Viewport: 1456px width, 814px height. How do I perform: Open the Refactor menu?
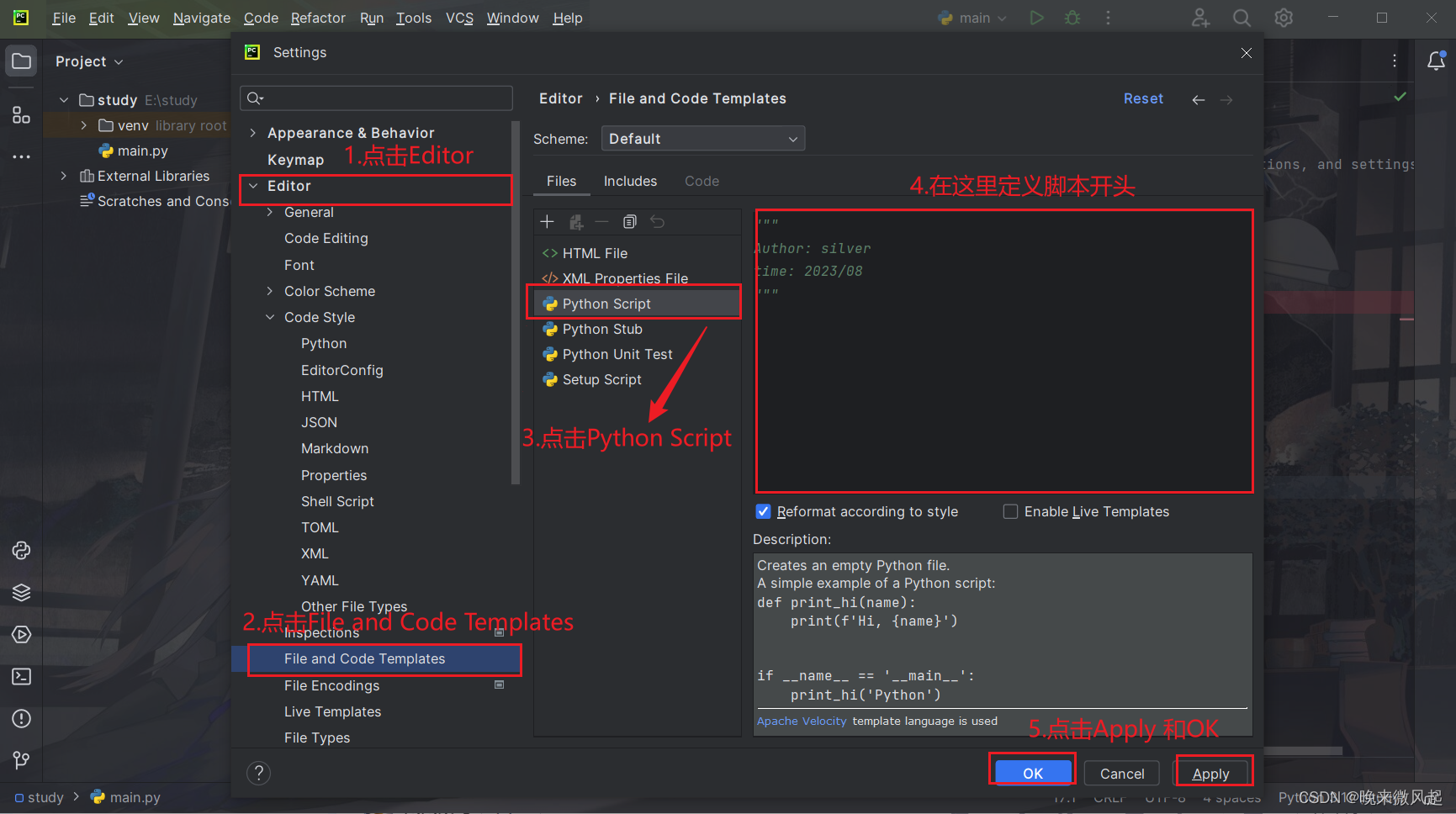tap(318, 18)
